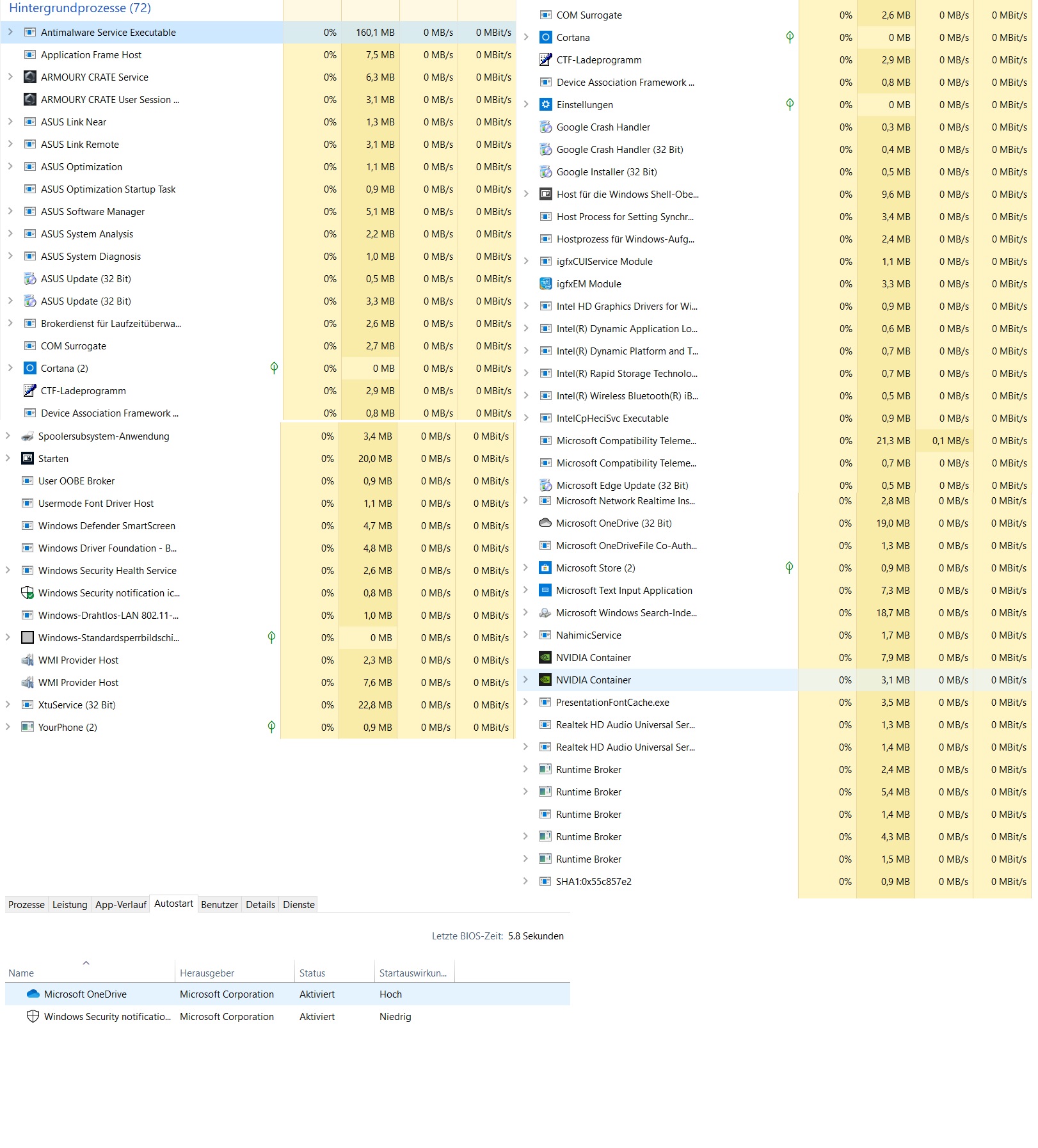Click the green leaf icon next to YourPhone
The width and height of the screenshot is (1038, 1148).
(x=271, y=727)
